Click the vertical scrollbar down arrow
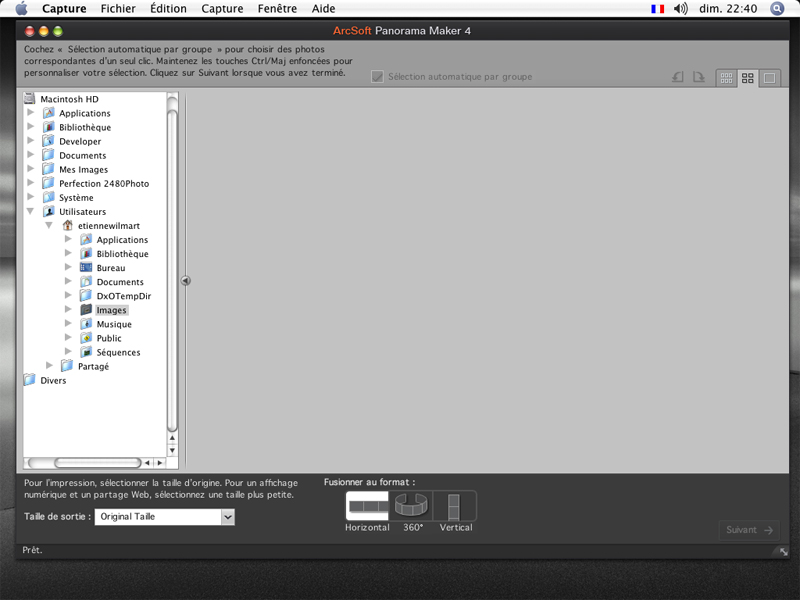 pos(172,450)
